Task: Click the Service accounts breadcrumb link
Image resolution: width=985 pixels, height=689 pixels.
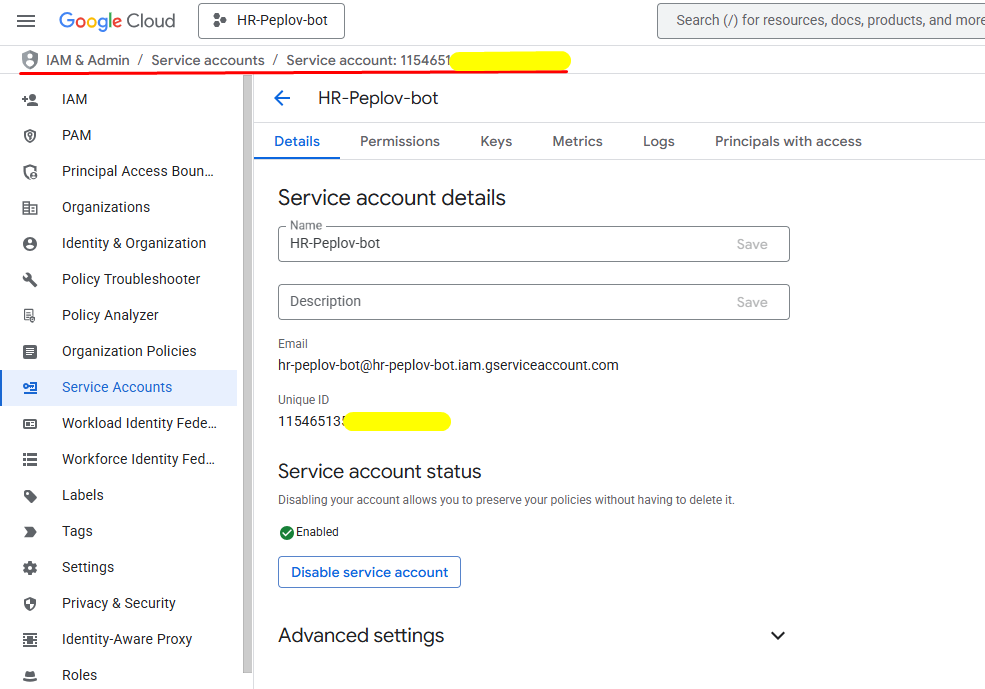Action: [x=208, y=60]
